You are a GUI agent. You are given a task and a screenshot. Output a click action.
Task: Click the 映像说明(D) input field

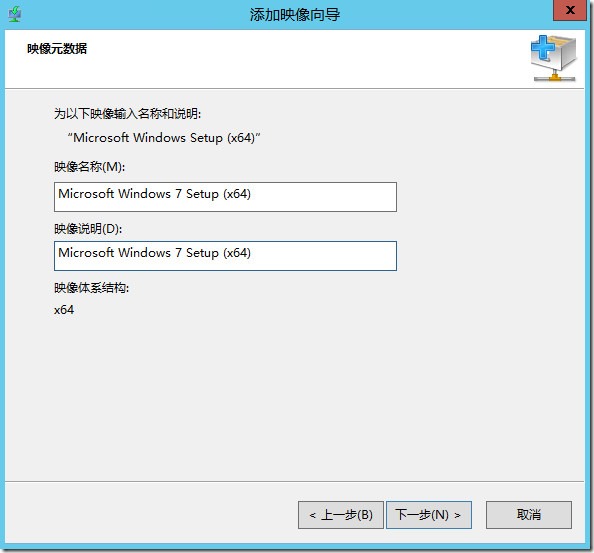click(225, 256)
